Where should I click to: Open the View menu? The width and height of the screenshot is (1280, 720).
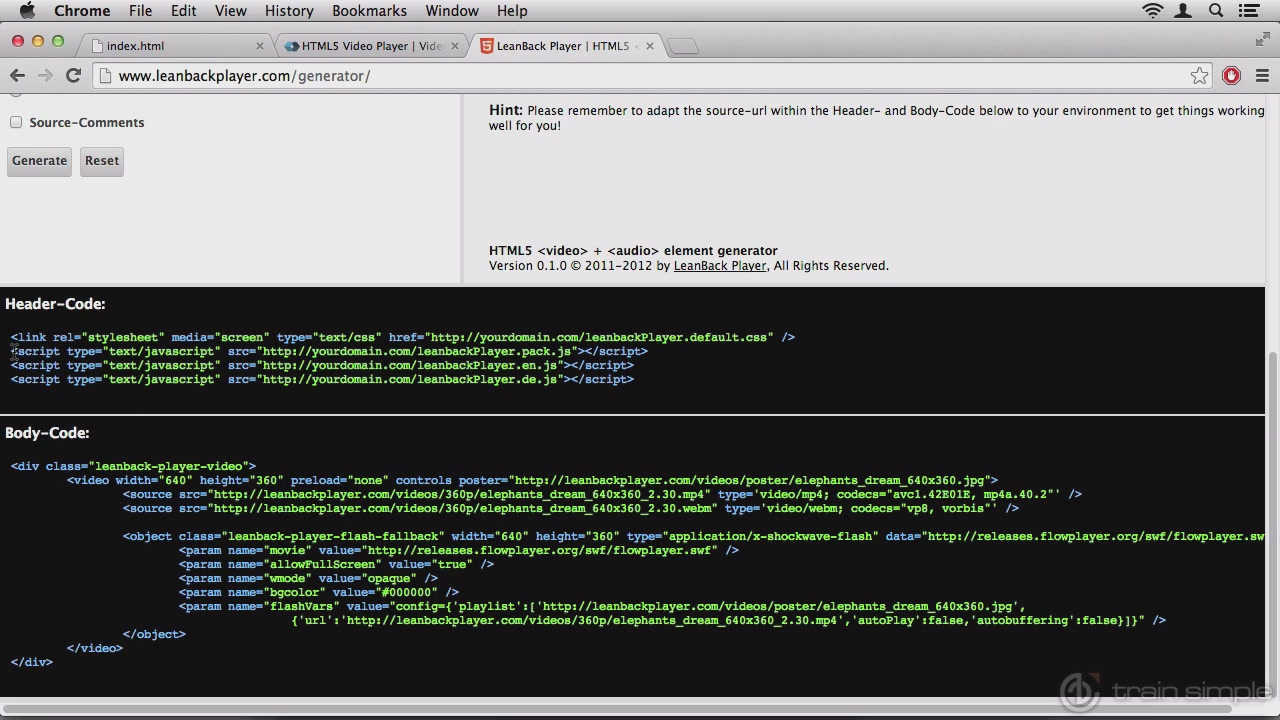[230, 11]
